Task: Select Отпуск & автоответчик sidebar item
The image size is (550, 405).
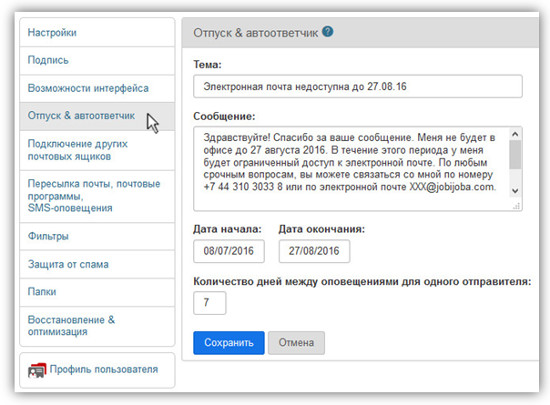Action: point(97,116)
